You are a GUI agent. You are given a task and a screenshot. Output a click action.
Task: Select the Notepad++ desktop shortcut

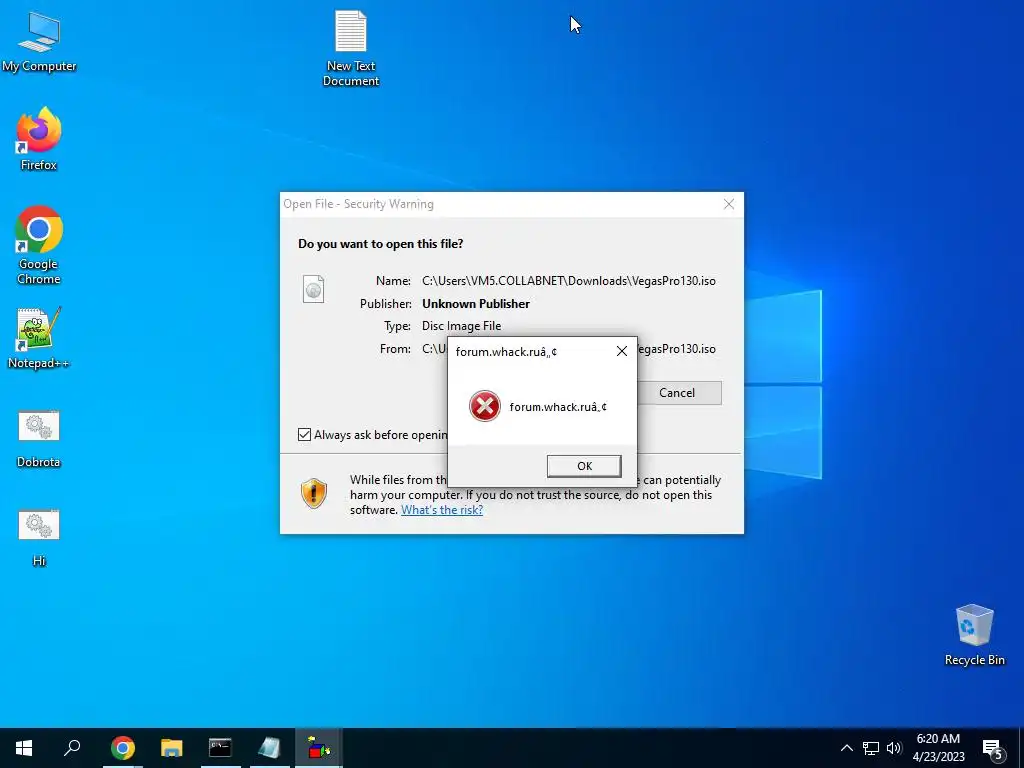(x=39, y=338)
